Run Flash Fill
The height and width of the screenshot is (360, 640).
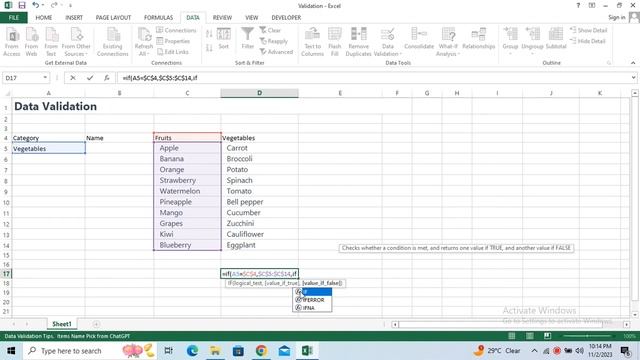[335, 42]
